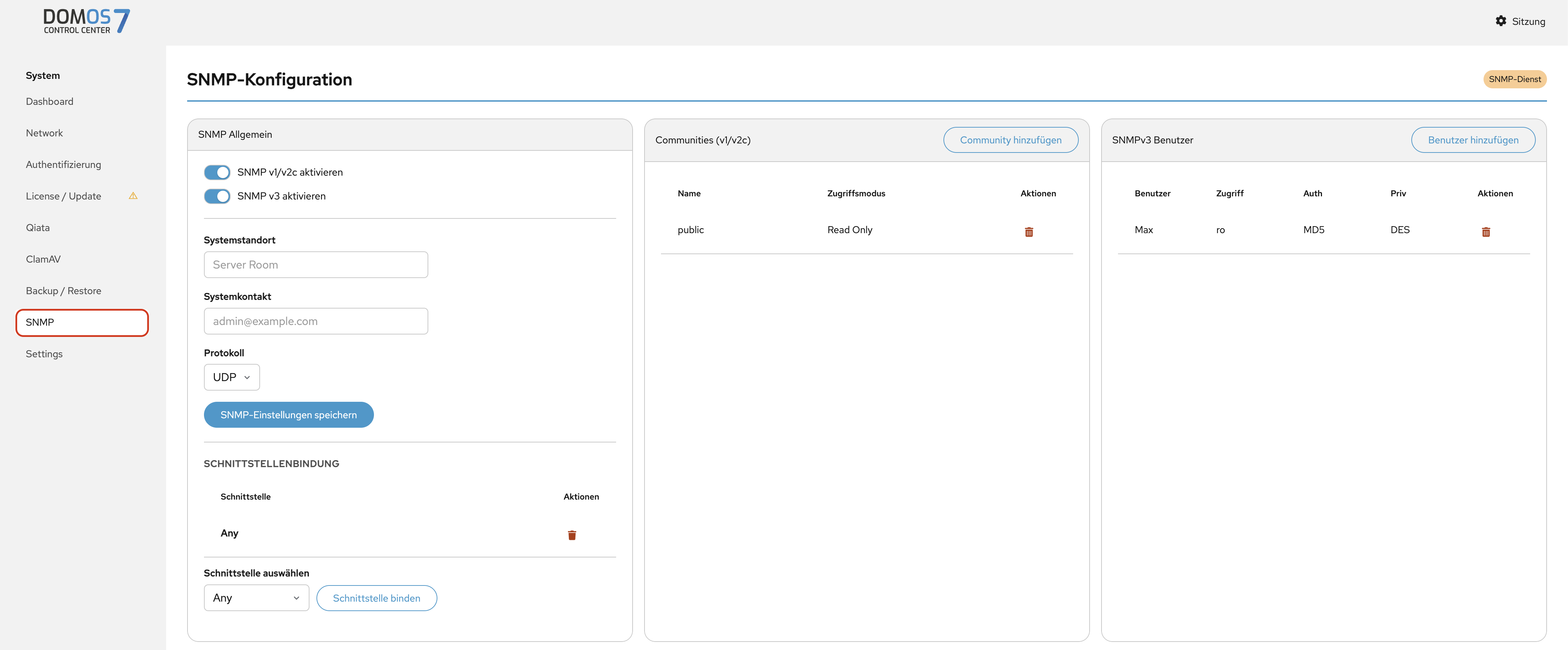Click the 'Read Only' access mode cell
The width and height of the screenshot is (1568, 650).
coord(850,230)
